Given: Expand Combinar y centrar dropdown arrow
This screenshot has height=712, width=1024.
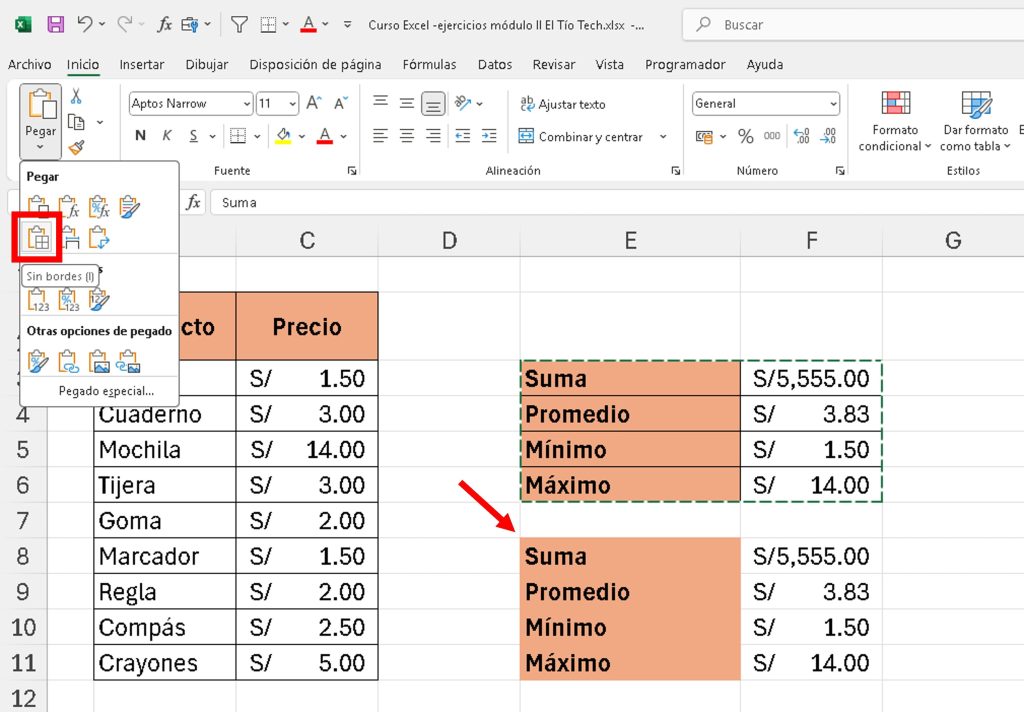Looking at the screenshot, I should tap(663, 137).
